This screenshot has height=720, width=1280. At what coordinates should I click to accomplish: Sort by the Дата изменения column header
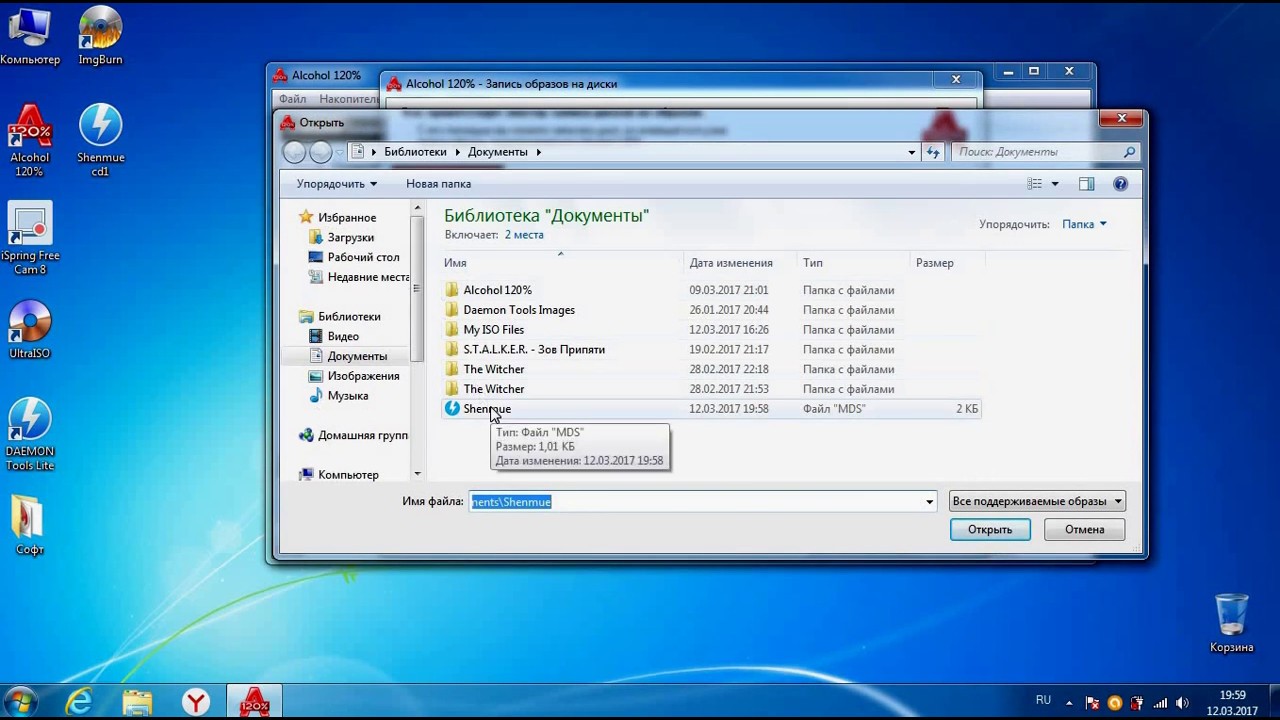tap(741, 263)
